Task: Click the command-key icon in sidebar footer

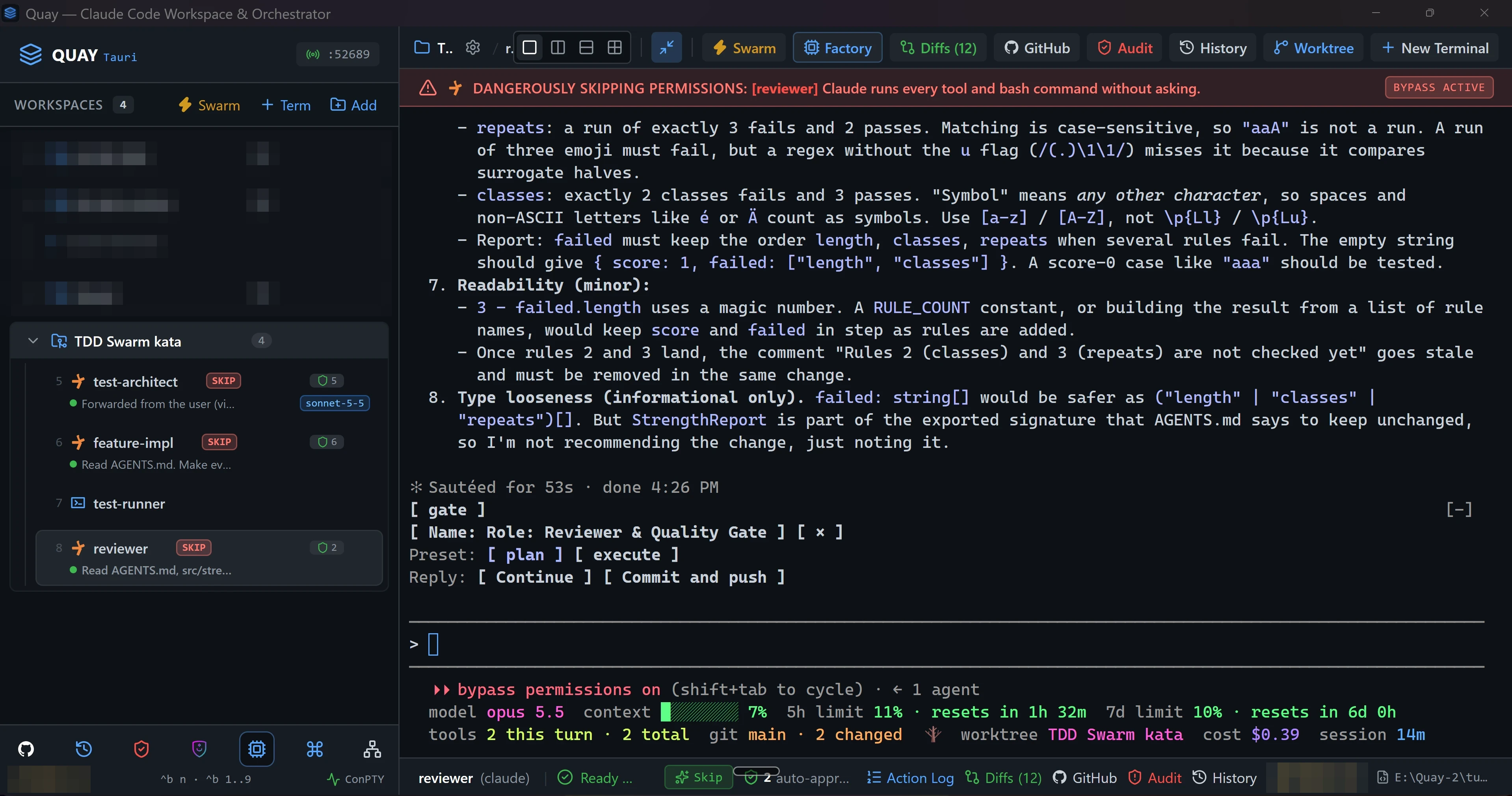Action: coord(314,749)
